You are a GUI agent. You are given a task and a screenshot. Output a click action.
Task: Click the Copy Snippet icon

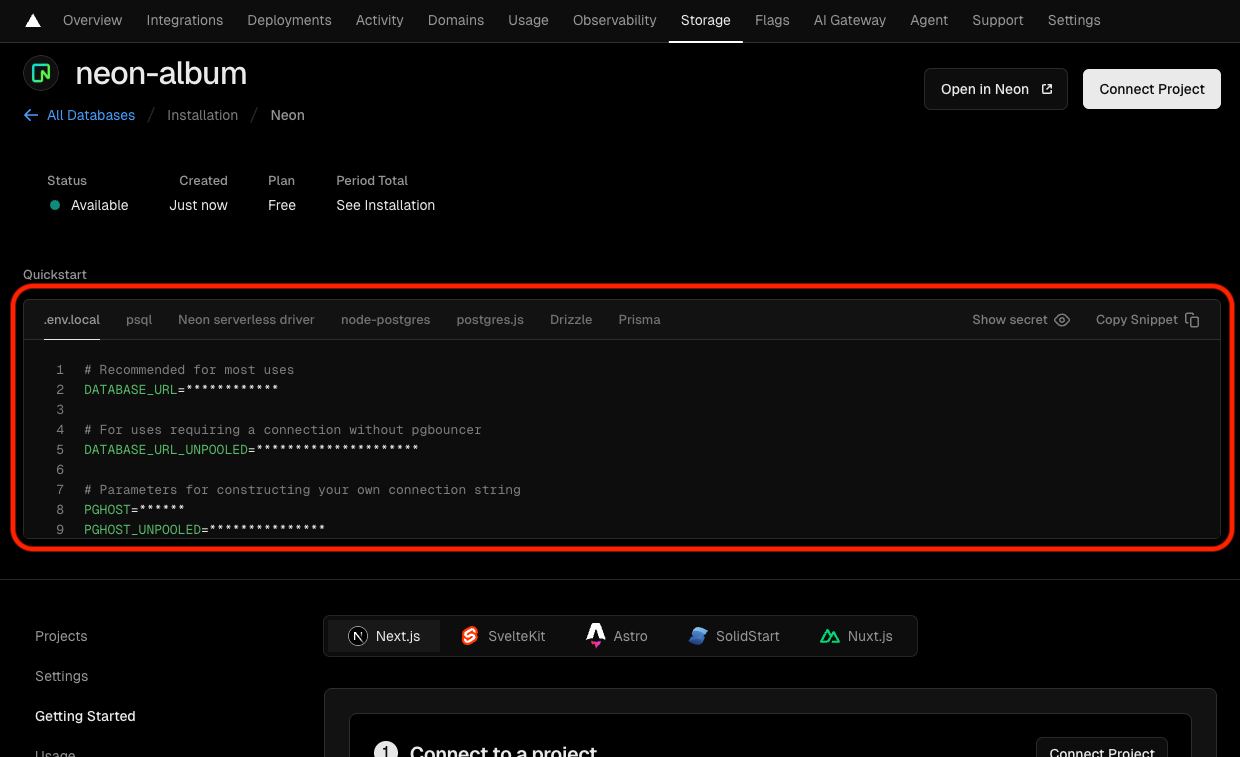[x=1193, y=319]
